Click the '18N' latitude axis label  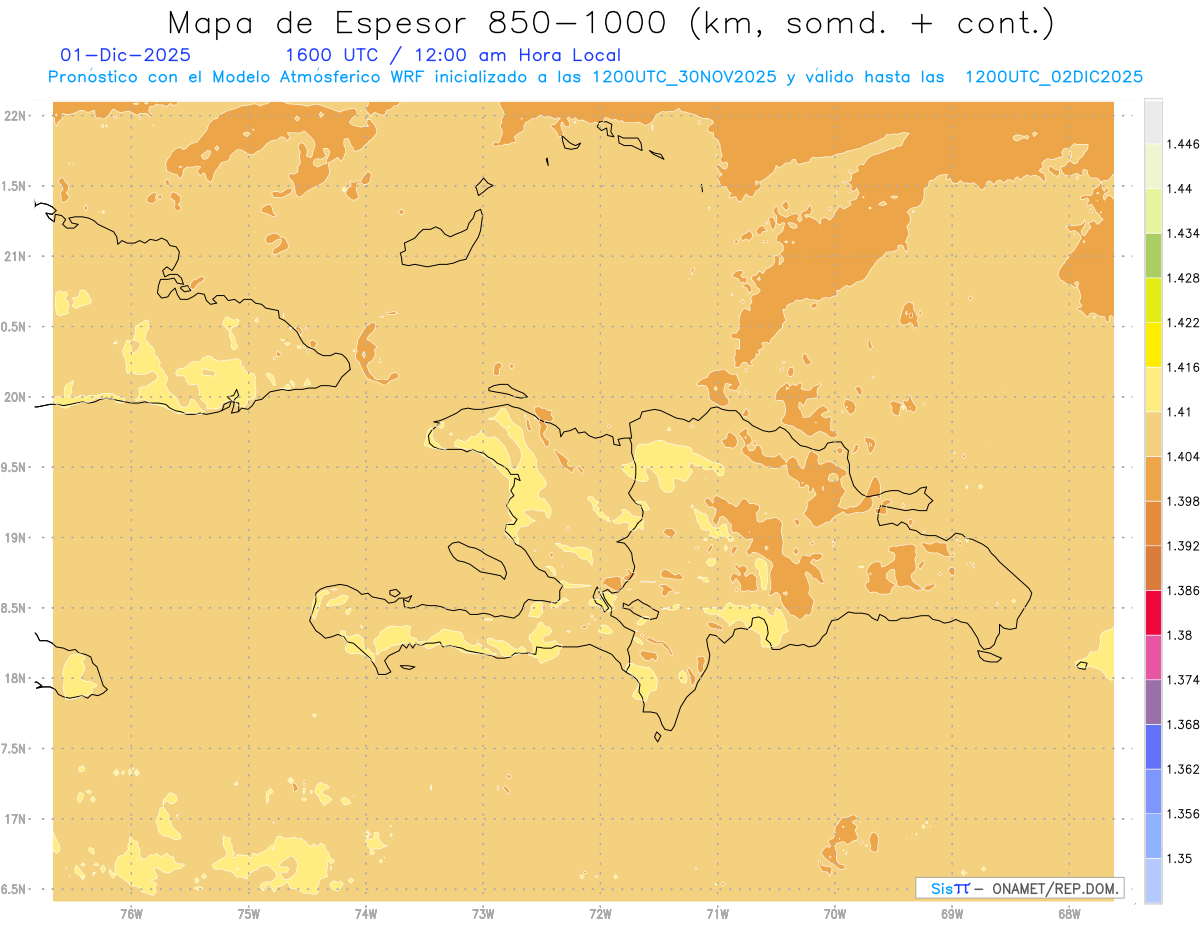(15, 678)
